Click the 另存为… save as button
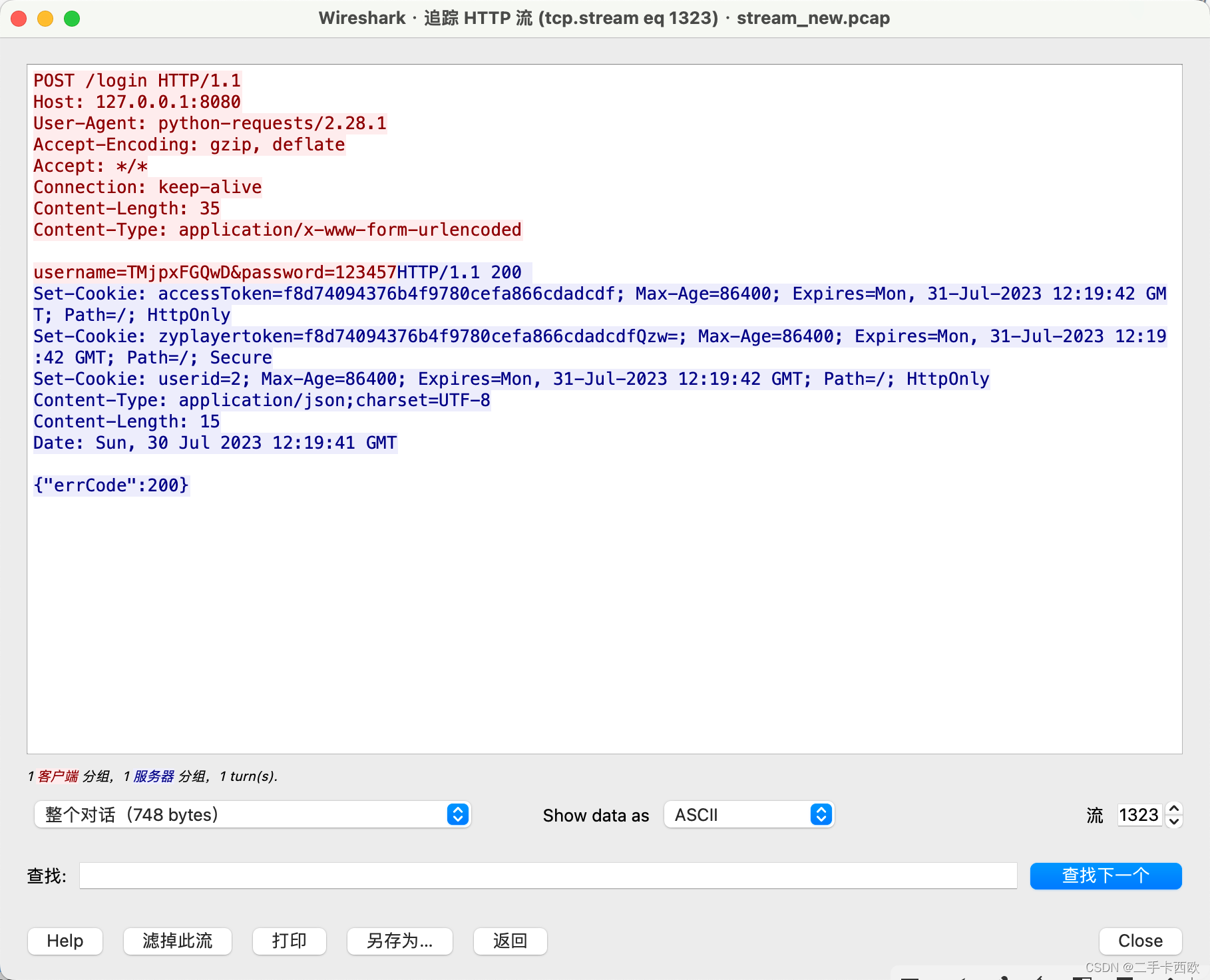The image size is (1210, 980). (x=400, y=941)
